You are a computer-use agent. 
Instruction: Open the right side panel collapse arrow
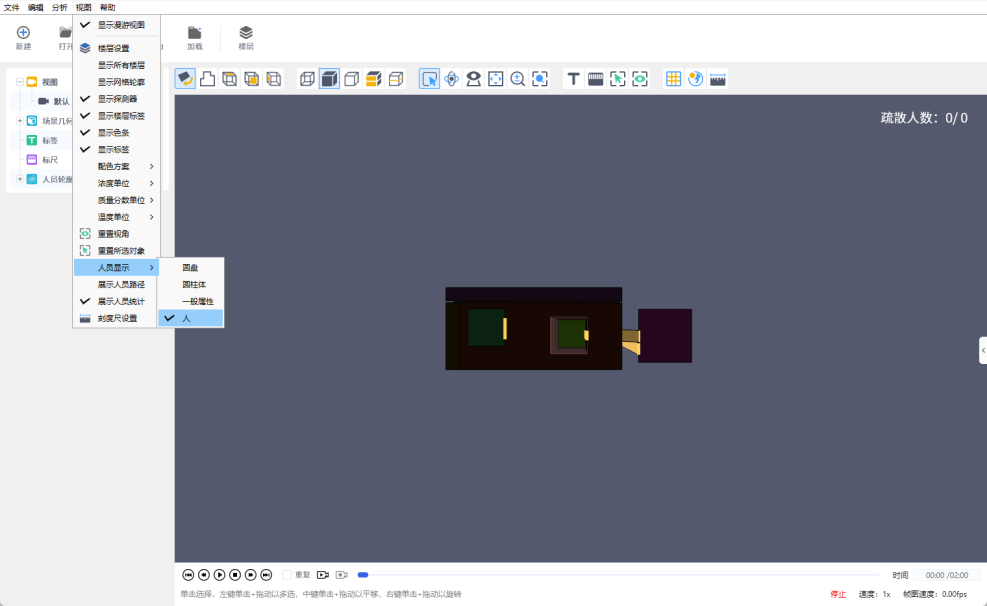click(x=983, y=351)
